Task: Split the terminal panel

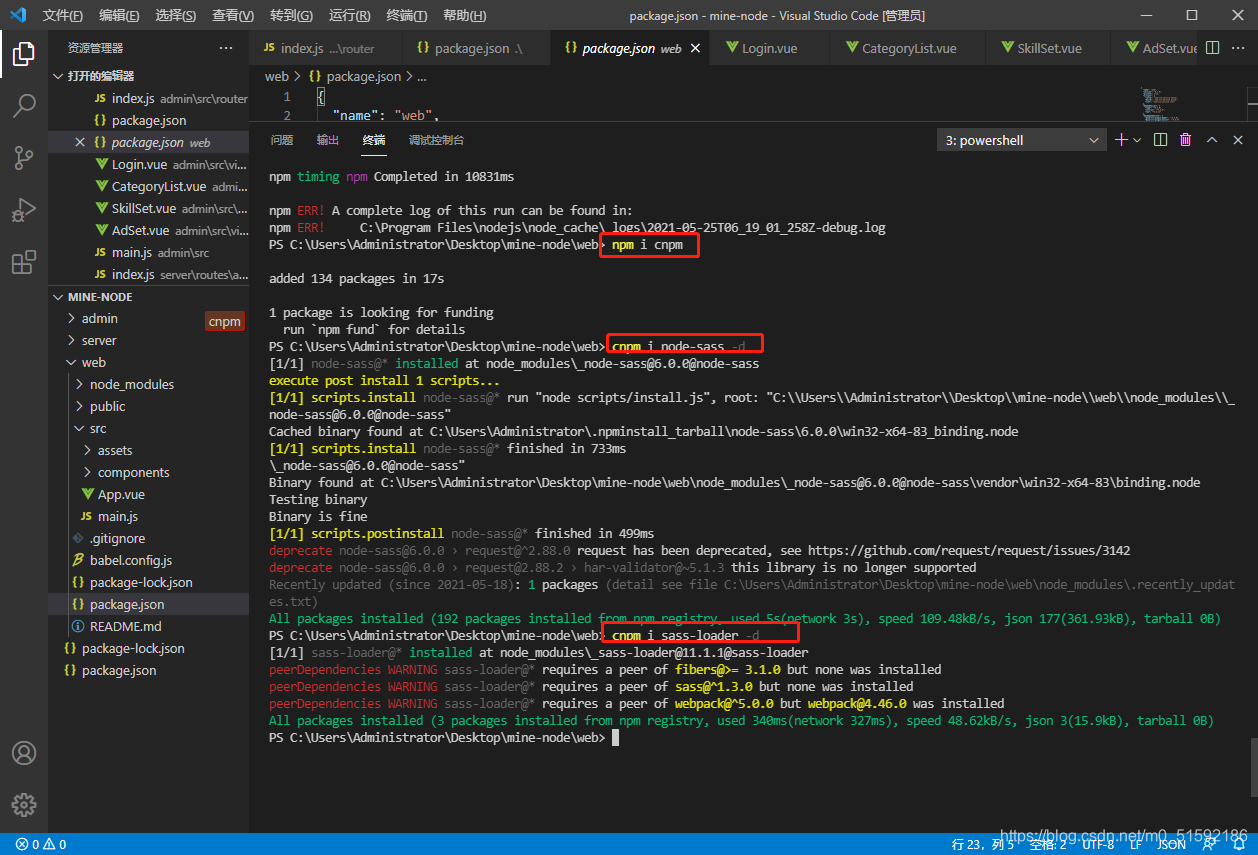Action: pyautogui.click(x=1160, y=140)
